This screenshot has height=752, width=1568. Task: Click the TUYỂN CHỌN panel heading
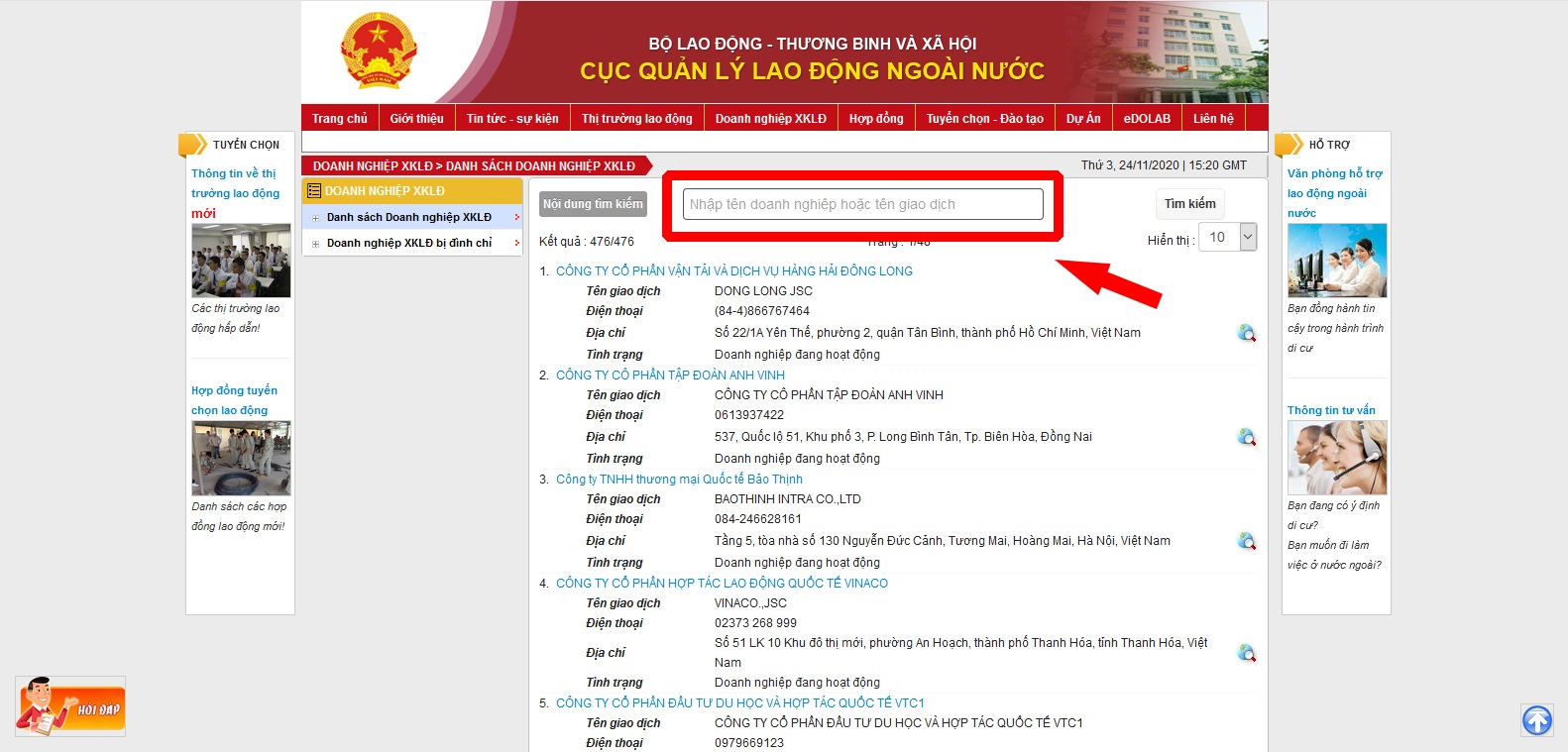tap(246, 145)
